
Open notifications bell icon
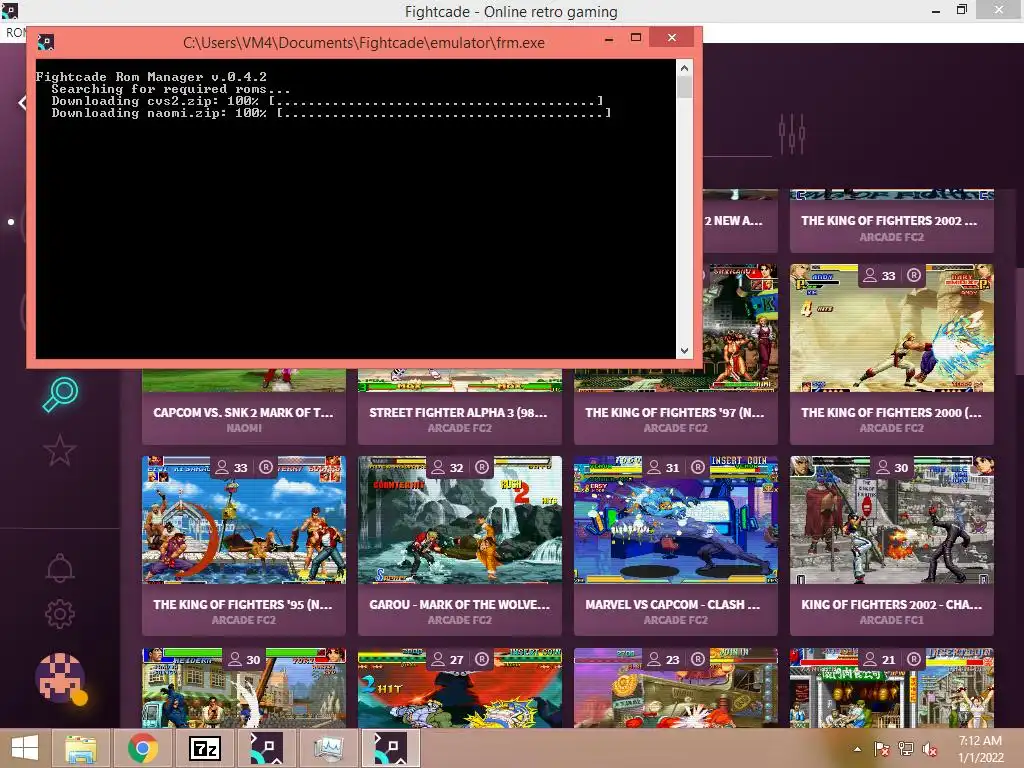pyautogui.click(x=59, y=568)
